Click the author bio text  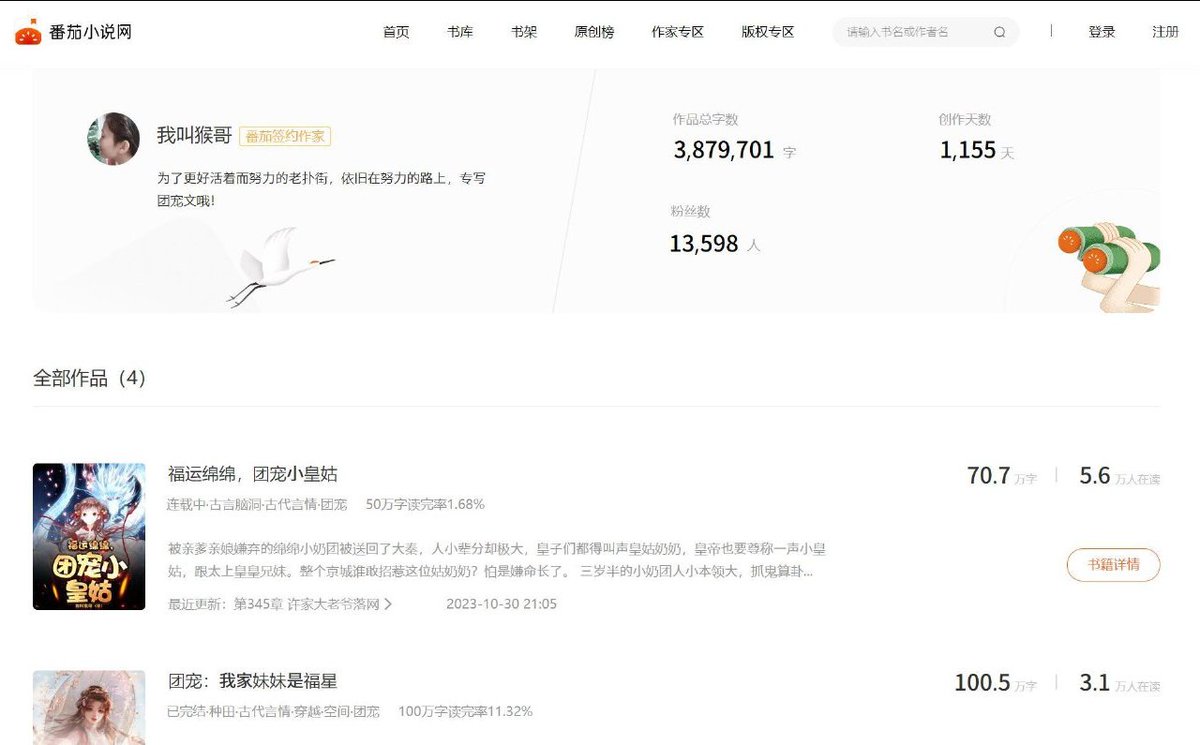coord(321,189)
